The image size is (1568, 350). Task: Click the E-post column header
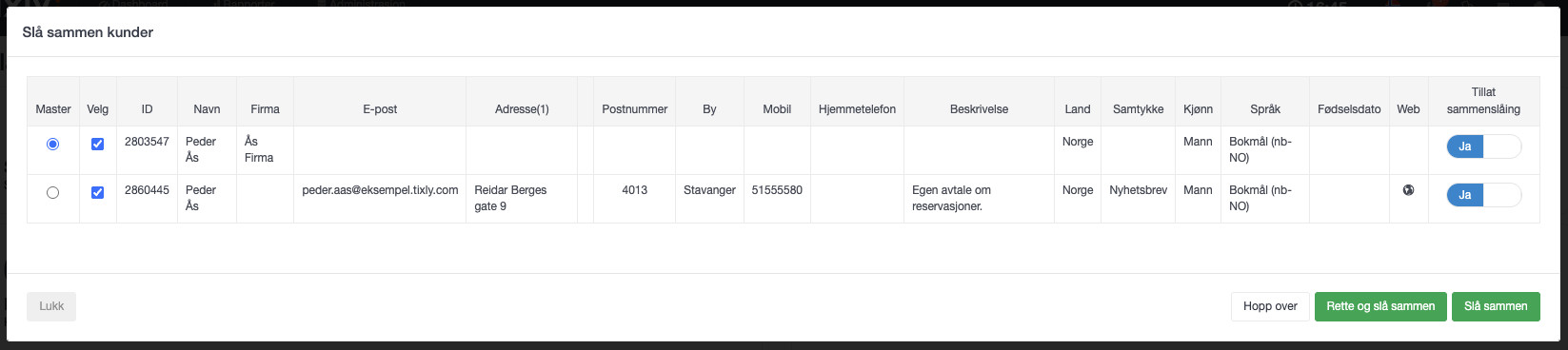380,109
